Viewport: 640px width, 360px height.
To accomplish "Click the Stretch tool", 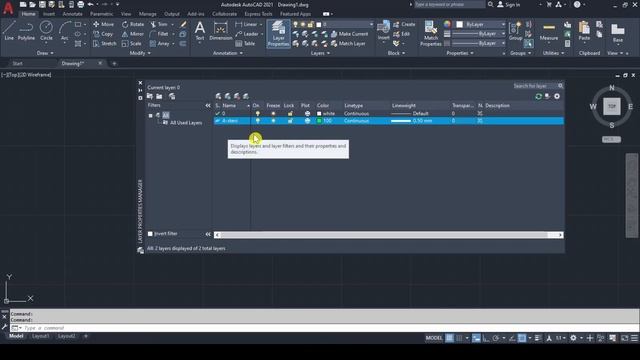I will click(105, 43).
